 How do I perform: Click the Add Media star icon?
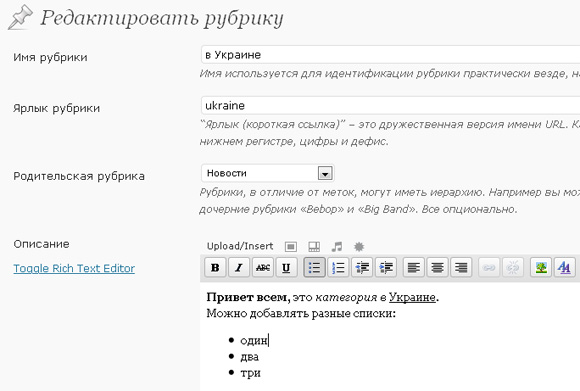pos(359,247)
